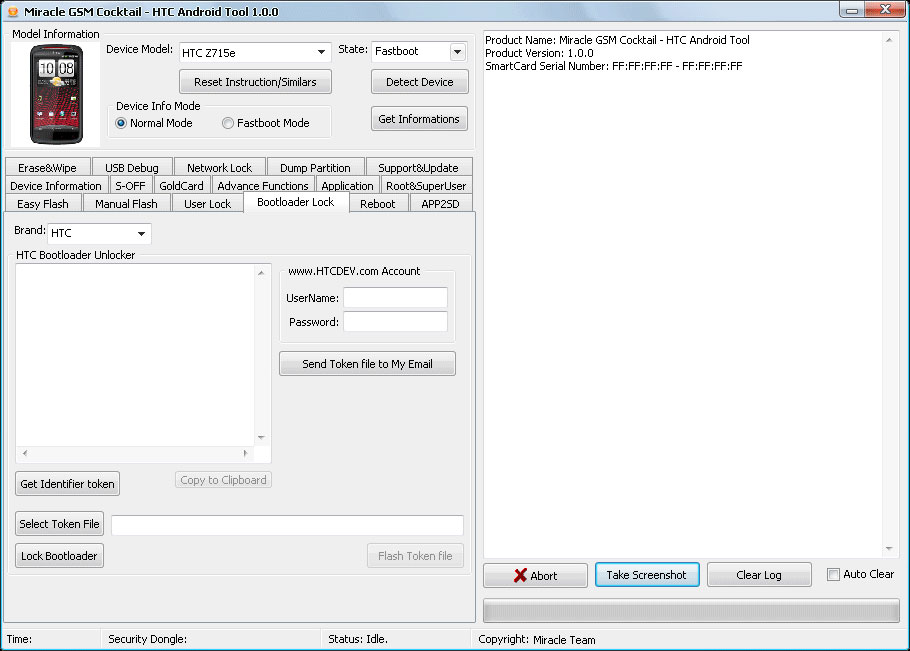Enable the Auto Clear checkbox
The image size is (910, 651).
tap(833, 574)
